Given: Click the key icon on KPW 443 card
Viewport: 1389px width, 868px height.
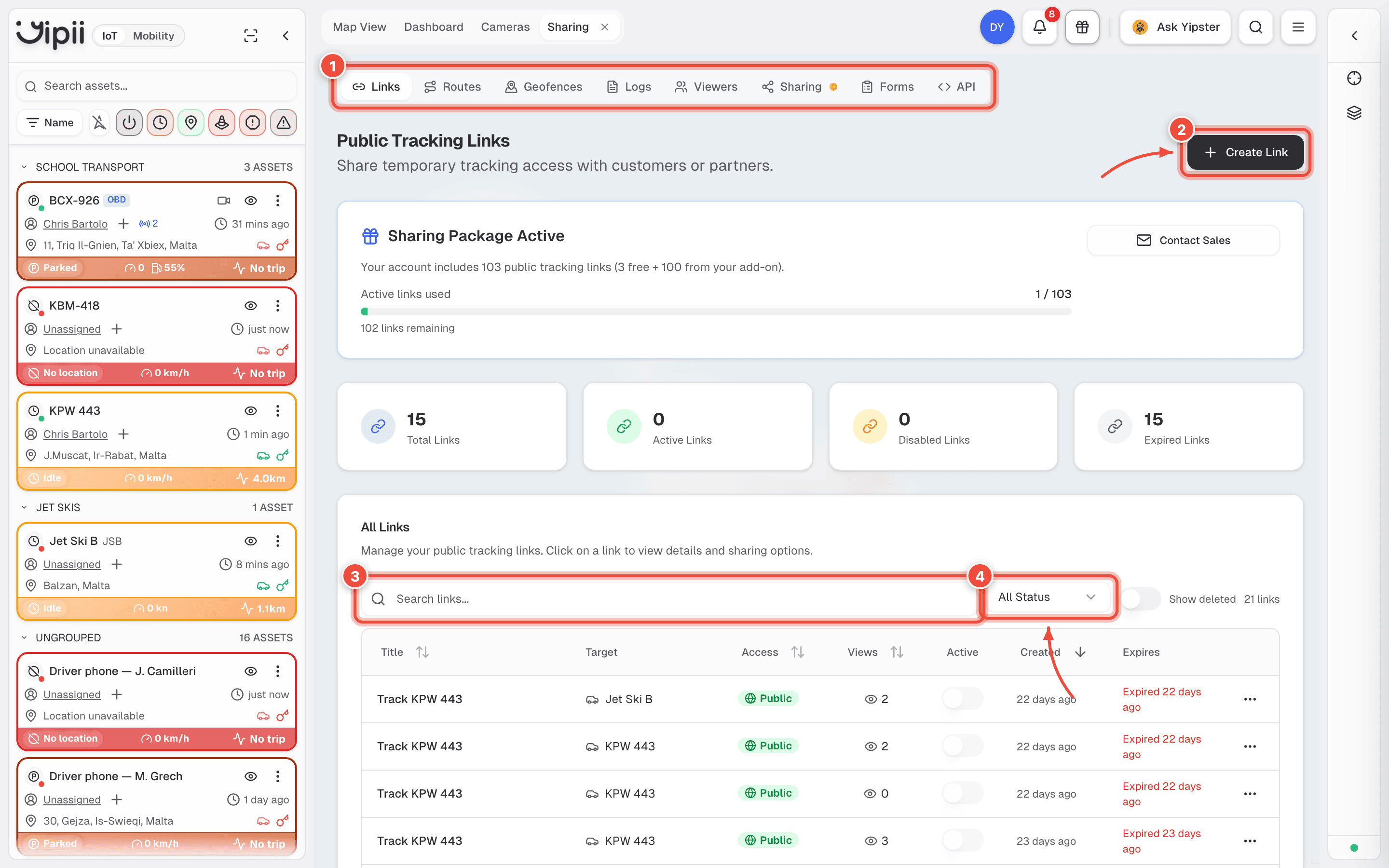Looking at the screenshot, I should click(x=283, y=455).
